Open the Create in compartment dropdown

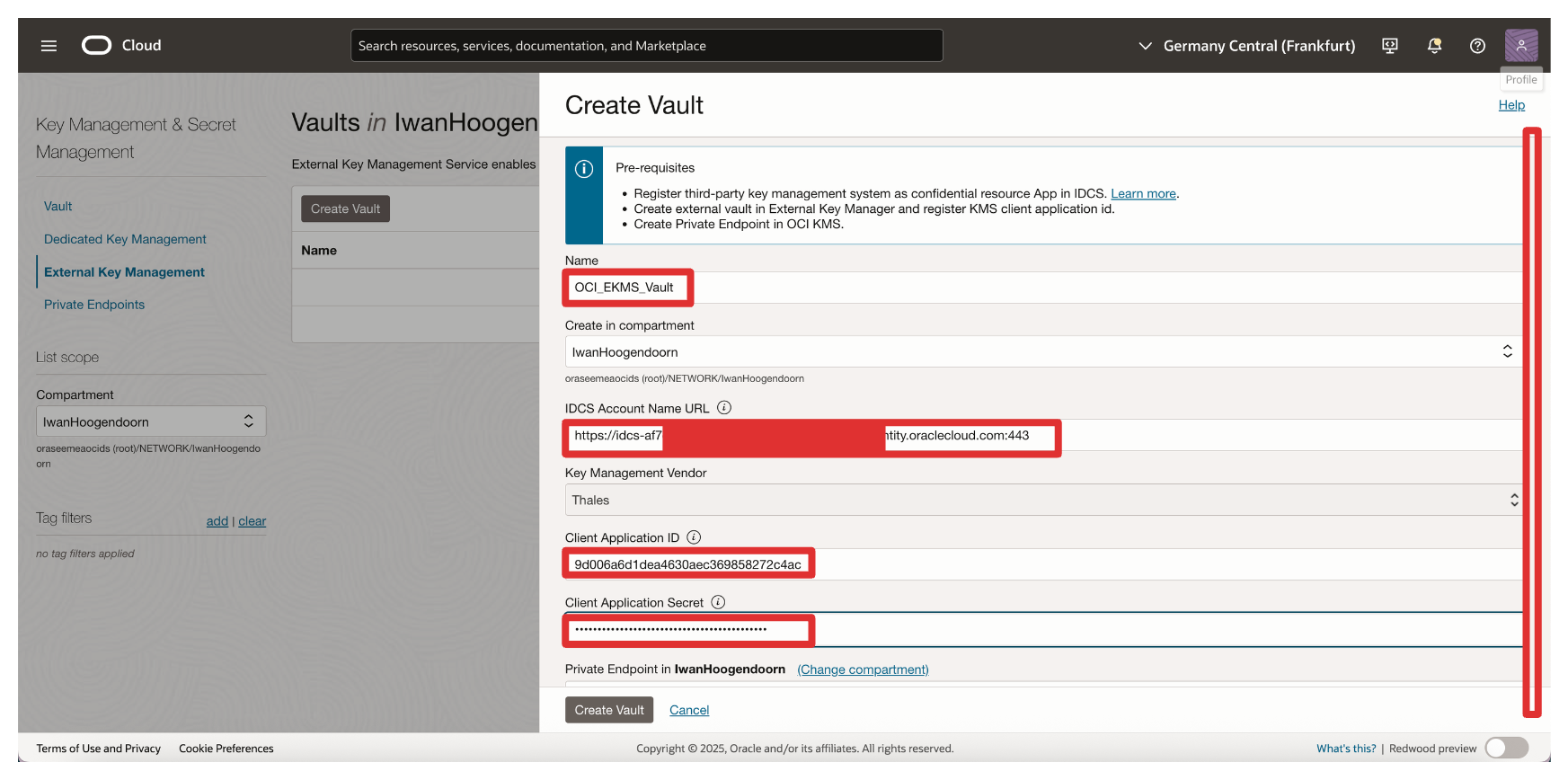coord(1041,352)
